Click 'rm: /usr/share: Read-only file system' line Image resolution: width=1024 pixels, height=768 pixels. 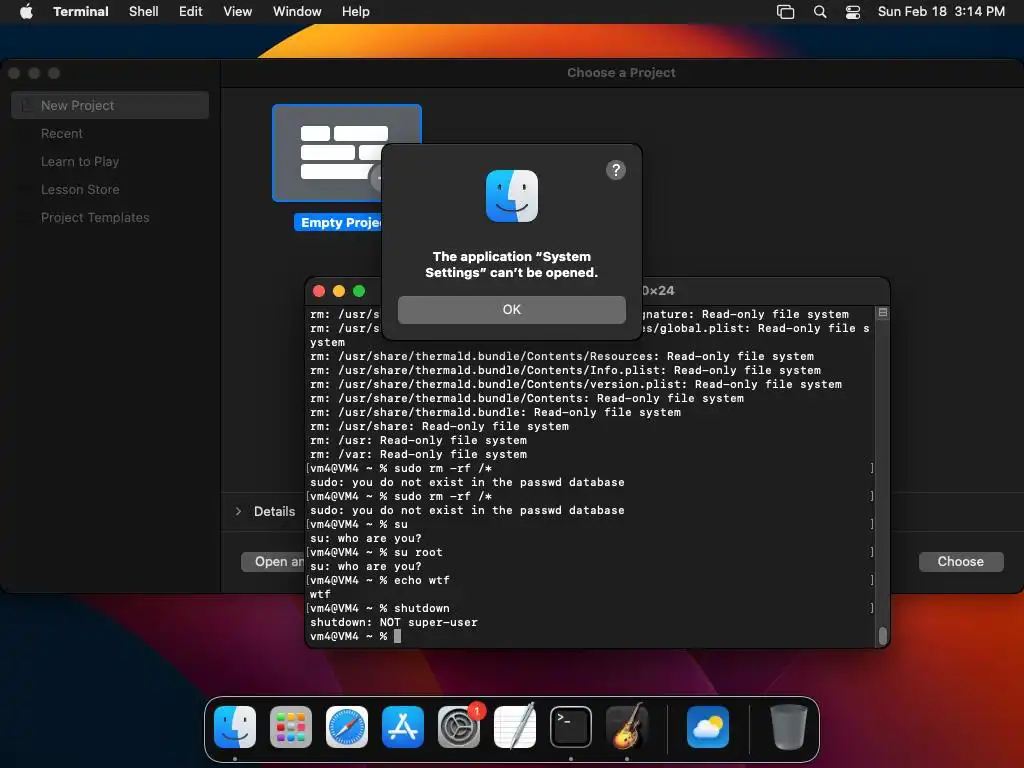440,426
